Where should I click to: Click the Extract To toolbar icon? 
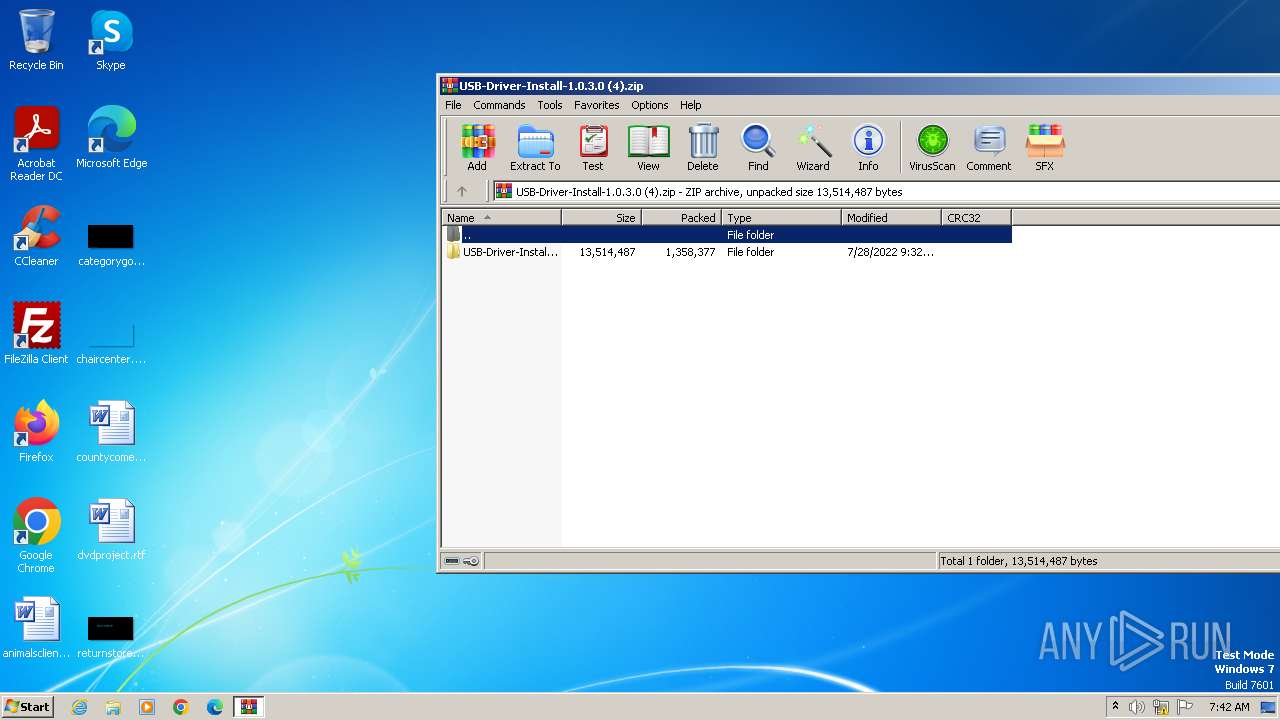click(x=535, y=148)
